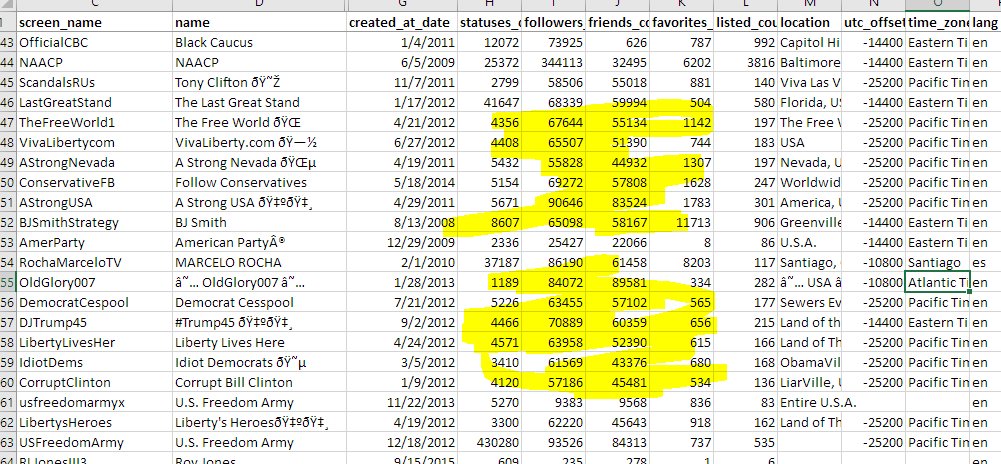Select the Black Caucus name cell
1001x464 pixels.
click(260, 43)
